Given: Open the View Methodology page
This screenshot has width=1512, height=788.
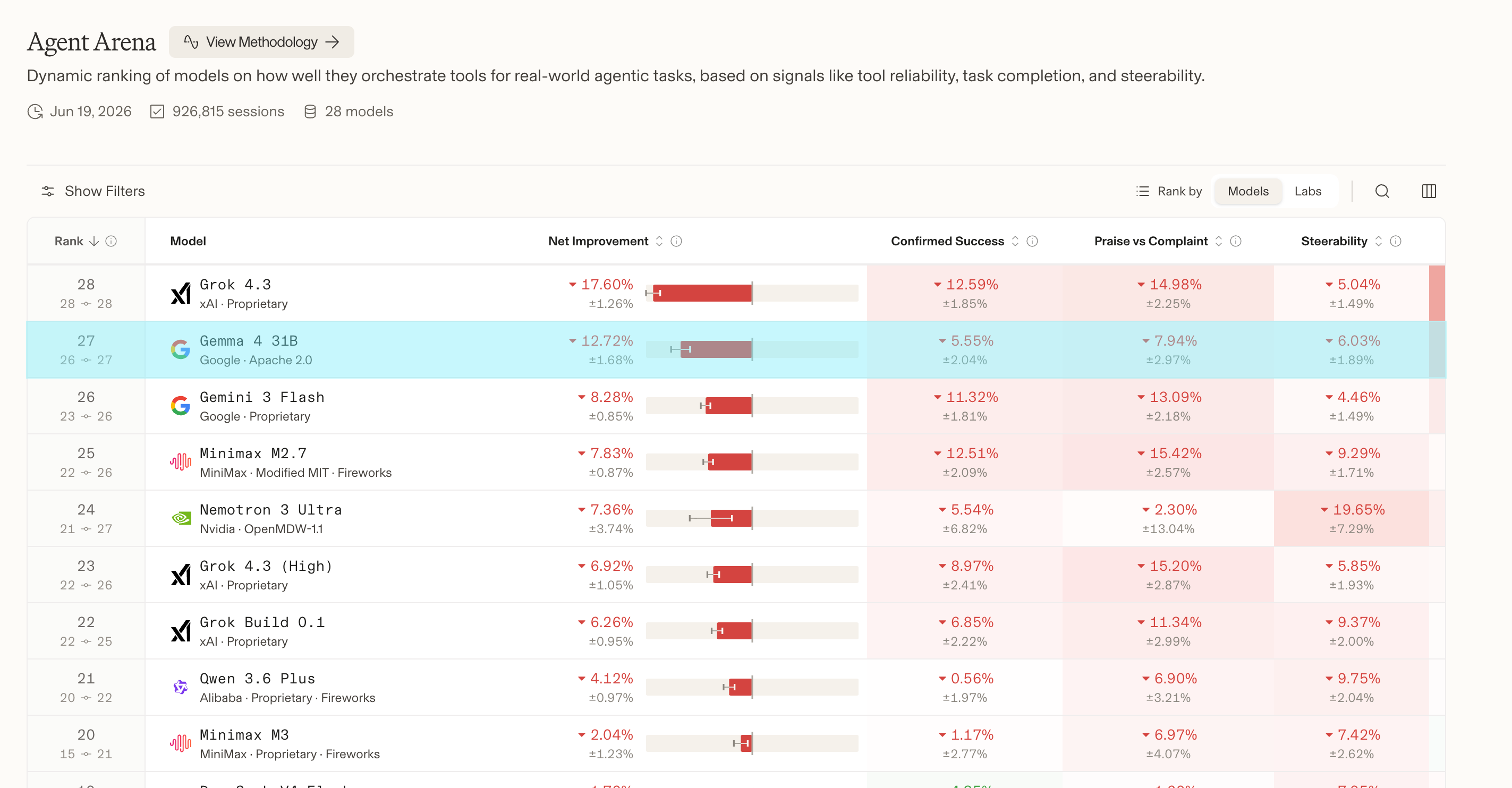Looking at the screenshot, I should coord(261,41).
